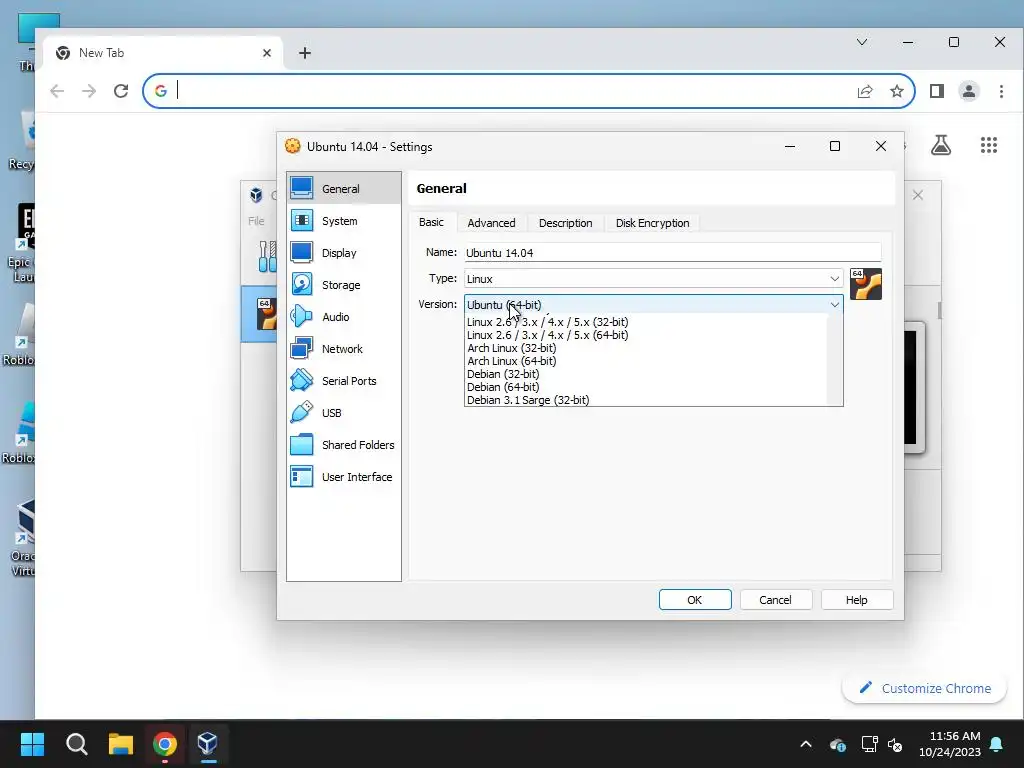
Task: Open File menu in VirtualBox Manager window
Action: [256, 221]
